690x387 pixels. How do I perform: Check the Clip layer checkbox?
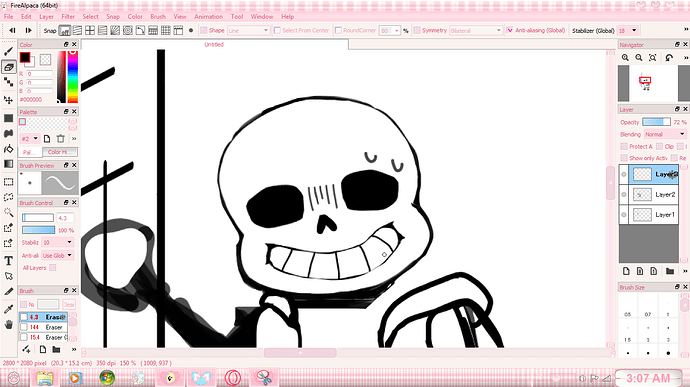(659, 146)
